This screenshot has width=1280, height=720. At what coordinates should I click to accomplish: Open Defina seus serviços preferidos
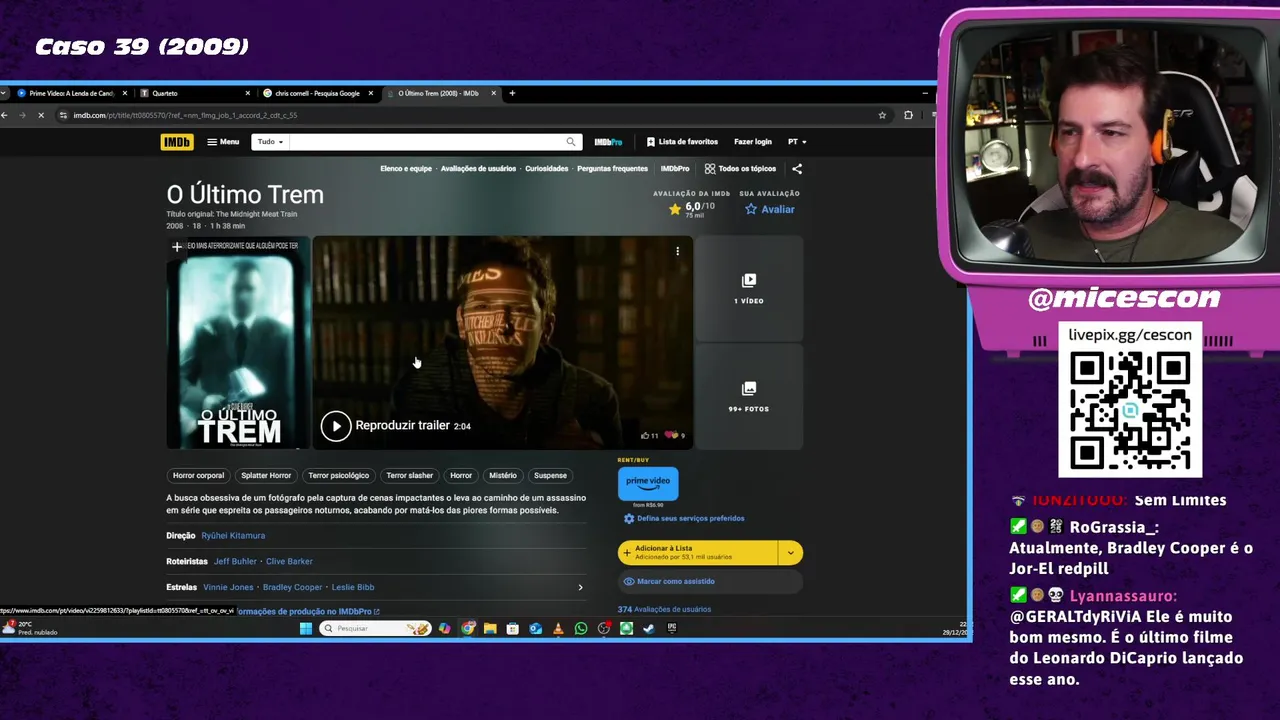[x=684, y=519]
